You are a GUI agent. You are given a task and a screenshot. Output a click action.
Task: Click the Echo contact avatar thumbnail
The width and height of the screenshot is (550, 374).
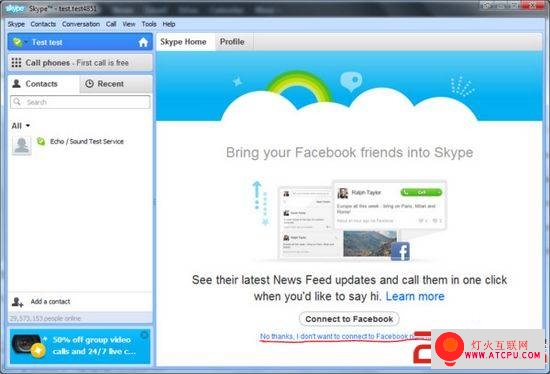(22, 145)
